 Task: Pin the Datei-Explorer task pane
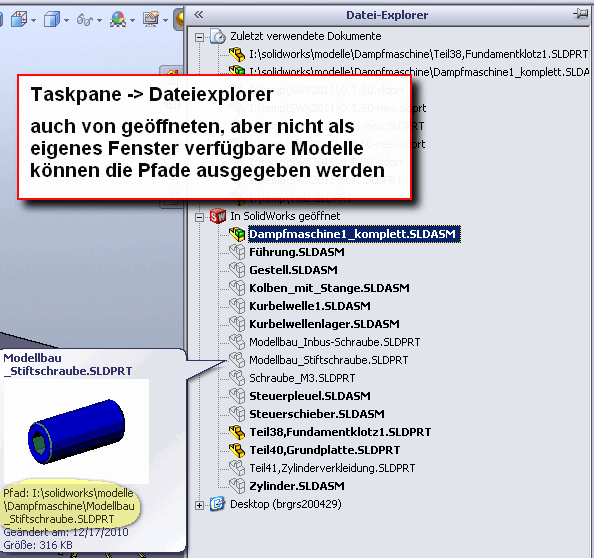(x=580, y=14)
